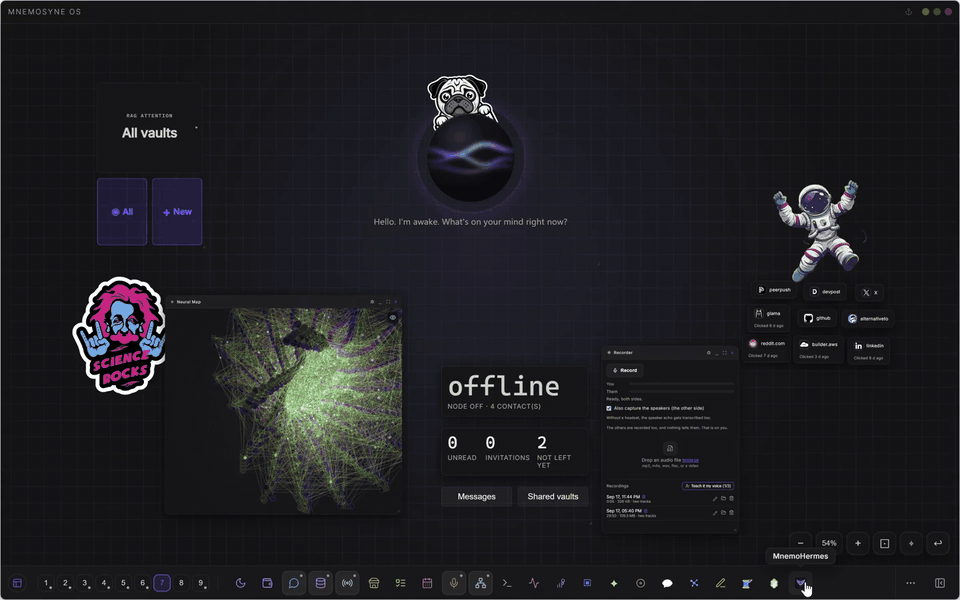Click the blue square icon in the dock
960x600 pixels.
click(587, 583)
